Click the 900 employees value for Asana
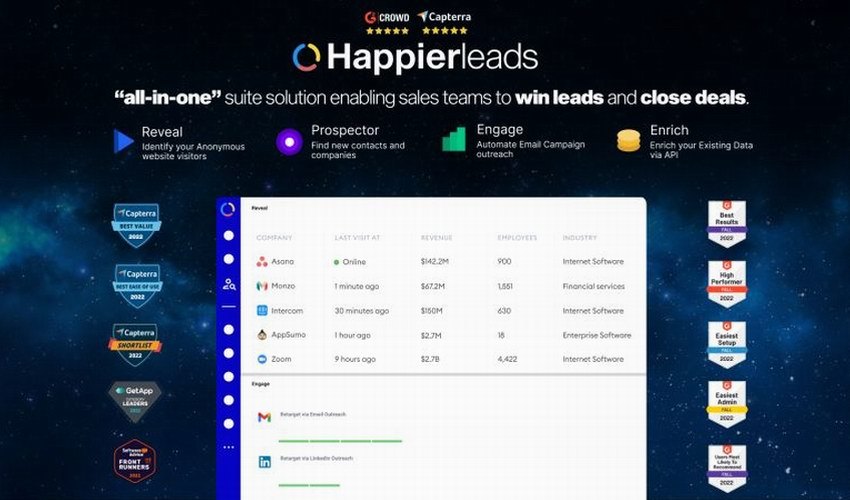The height and width of the screenshot is (500, 850). coord(504,261)
